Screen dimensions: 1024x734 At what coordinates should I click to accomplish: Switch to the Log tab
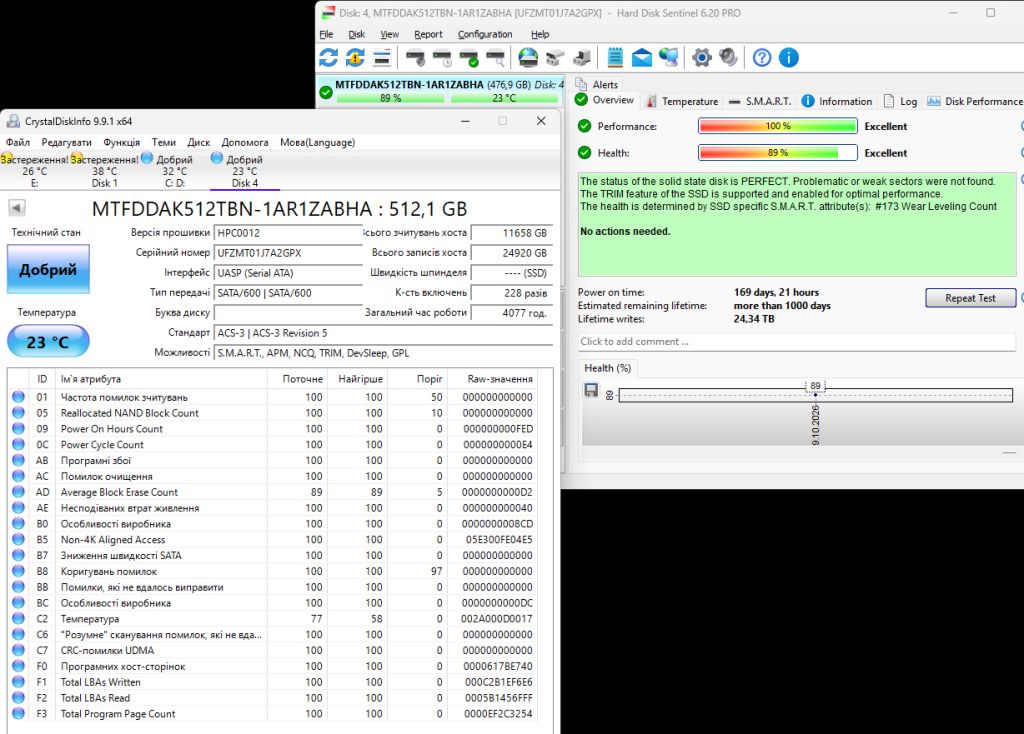901,101
